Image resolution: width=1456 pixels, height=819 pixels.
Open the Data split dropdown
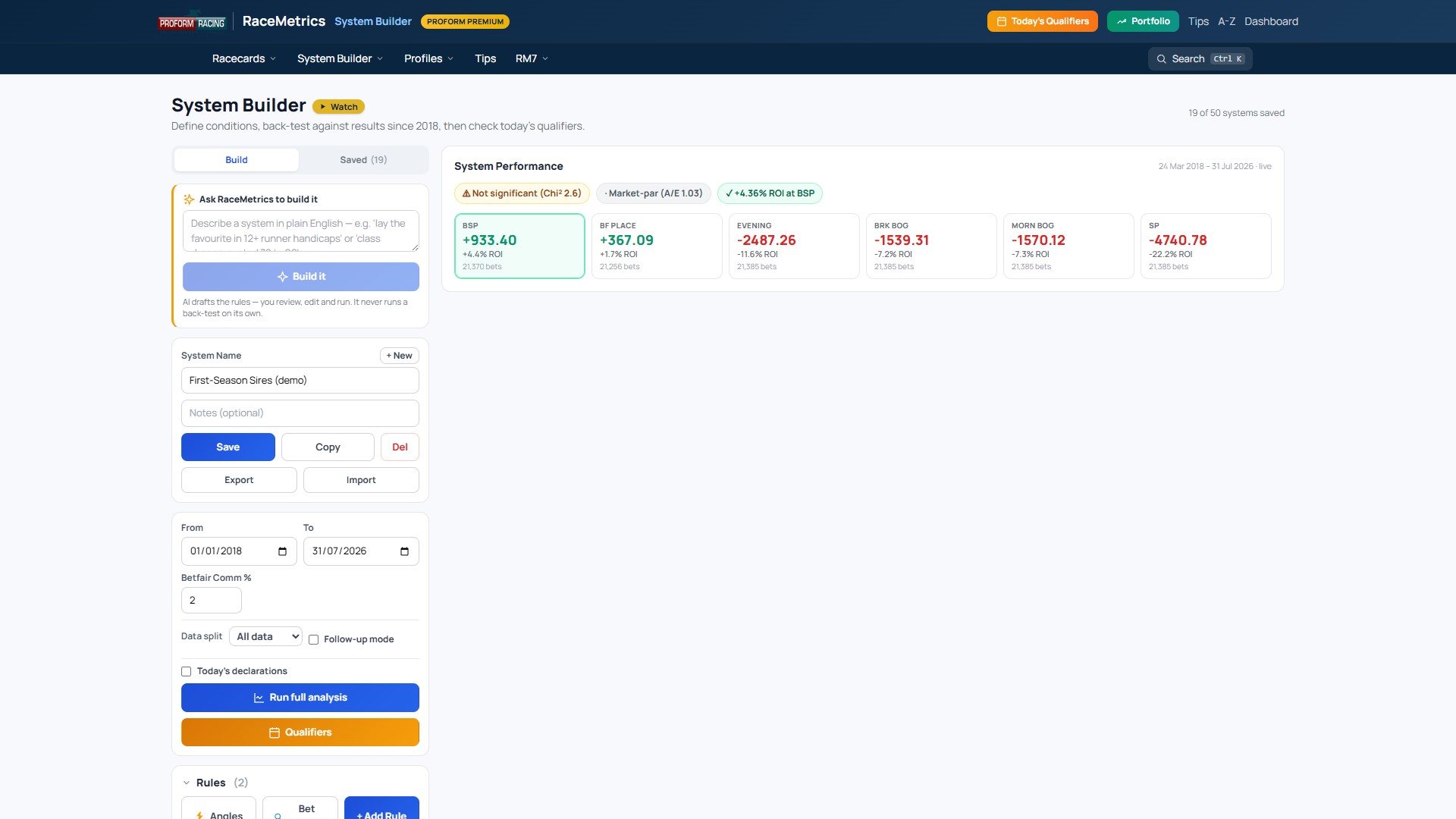pyautogui.click(x=265, y=637)
